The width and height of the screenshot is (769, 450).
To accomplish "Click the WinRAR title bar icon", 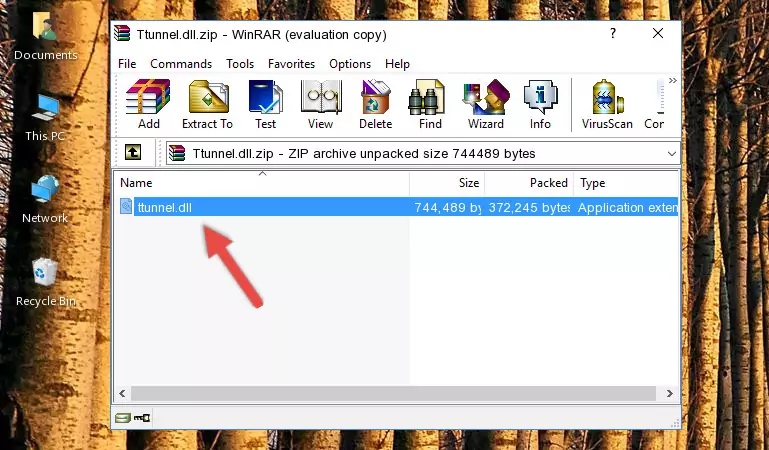I will point(123,34).
